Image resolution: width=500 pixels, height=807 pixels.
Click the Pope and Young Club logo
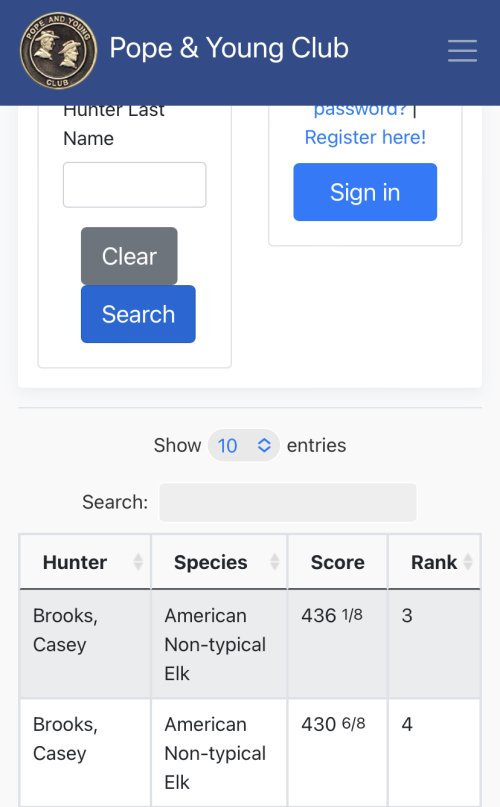point(58,50)
